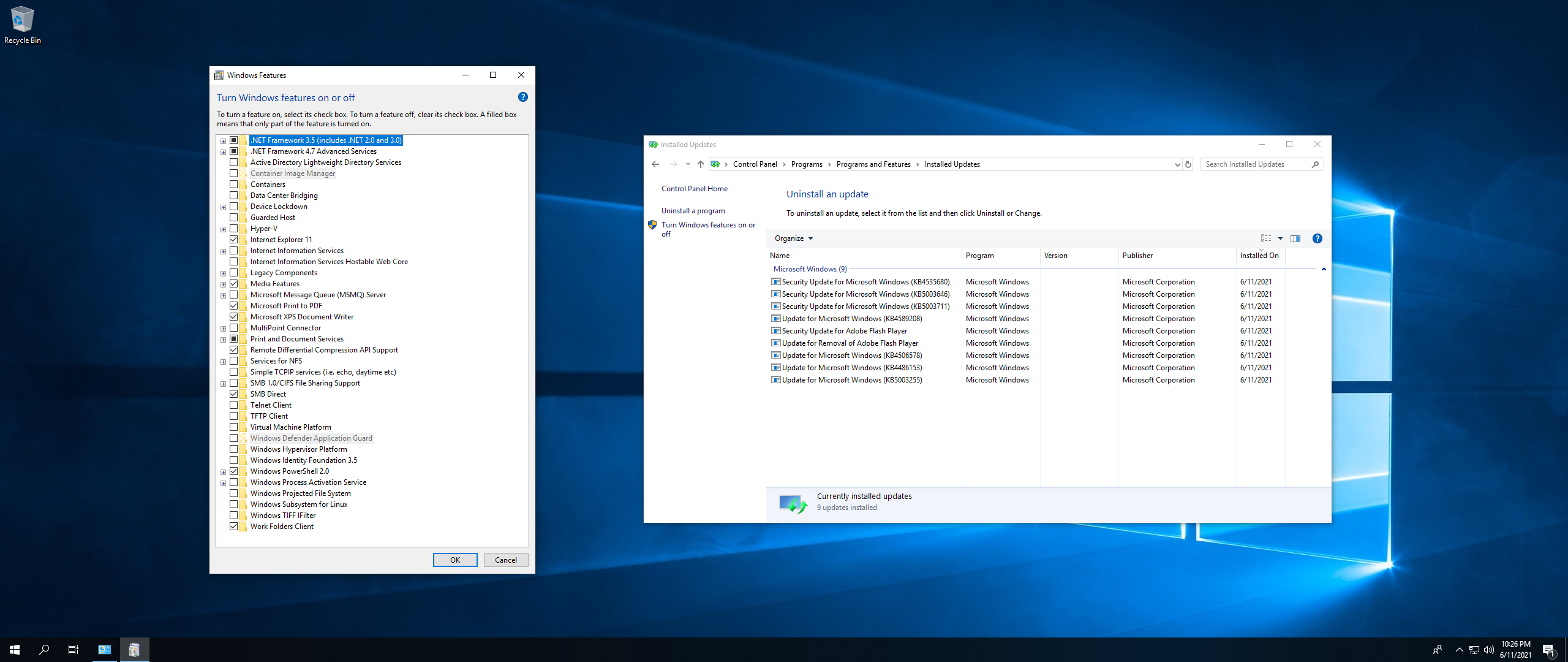Click the Up arrow navigation button
Screen dimensions: 1568x662
tap(701, 164)
